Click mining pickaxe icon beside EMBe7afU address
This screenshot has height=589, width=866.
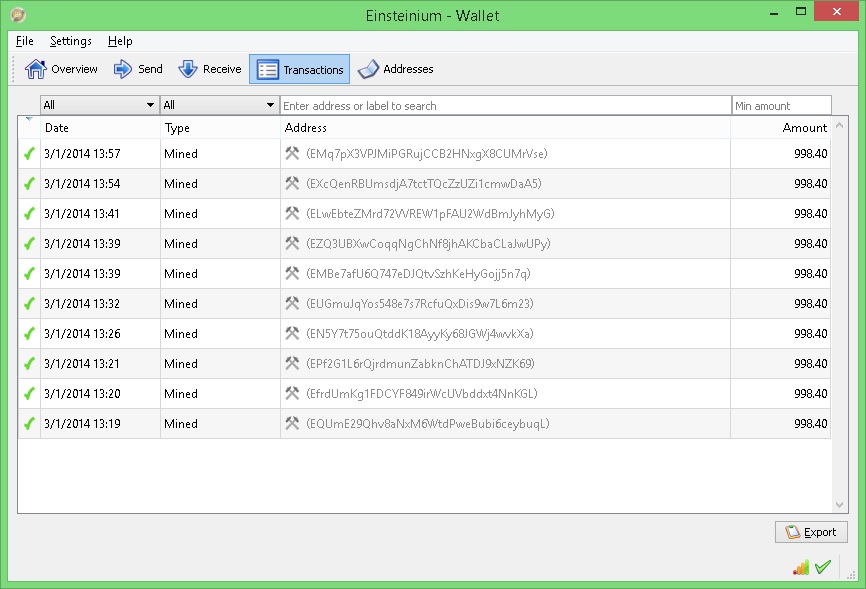click(292, 273)
